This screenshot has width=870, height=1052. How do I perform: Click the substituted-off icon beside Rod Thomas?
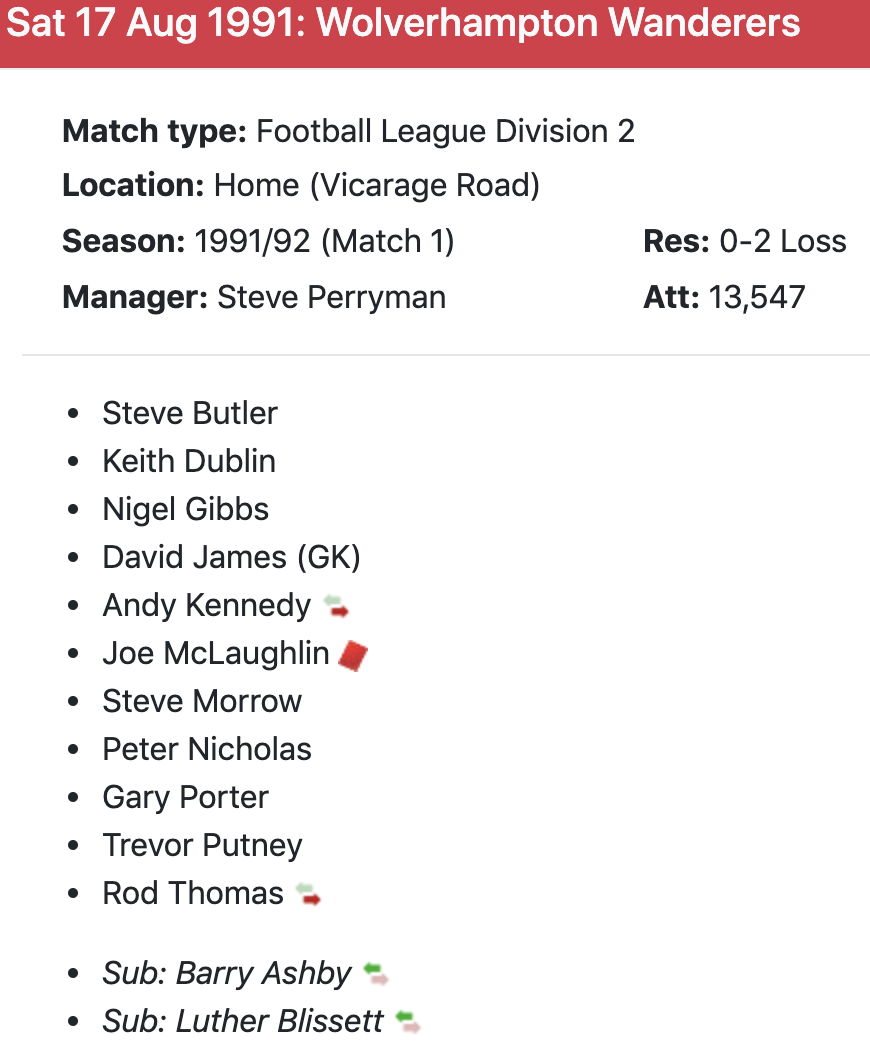tap(309, 894)
